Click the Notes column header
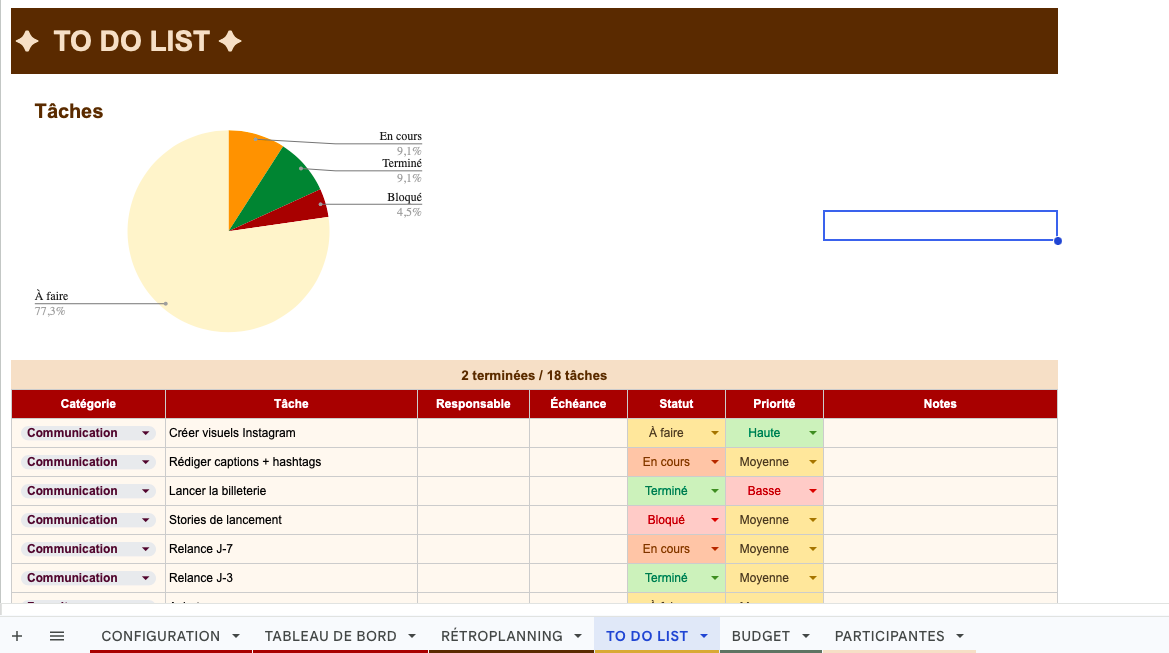 coord(939,404)
